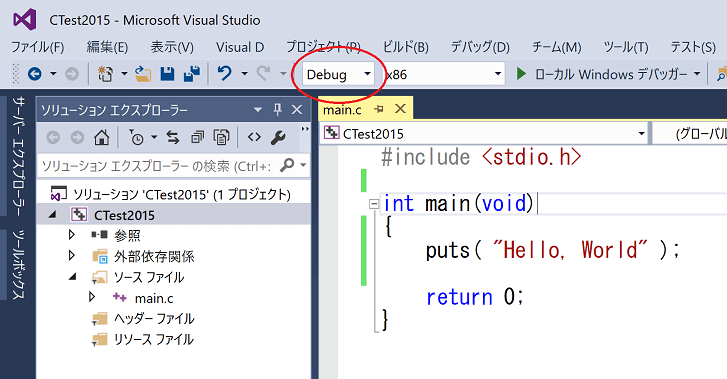
Task: Open the navigate backward history dropdown arrow
Action: tap(53, 74)
